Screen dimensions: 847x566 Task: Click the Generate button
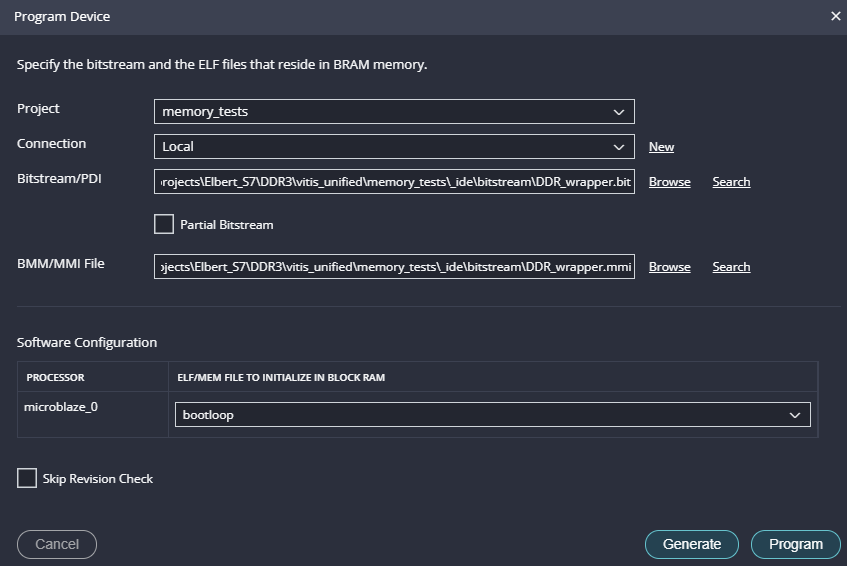coord(691,544)
